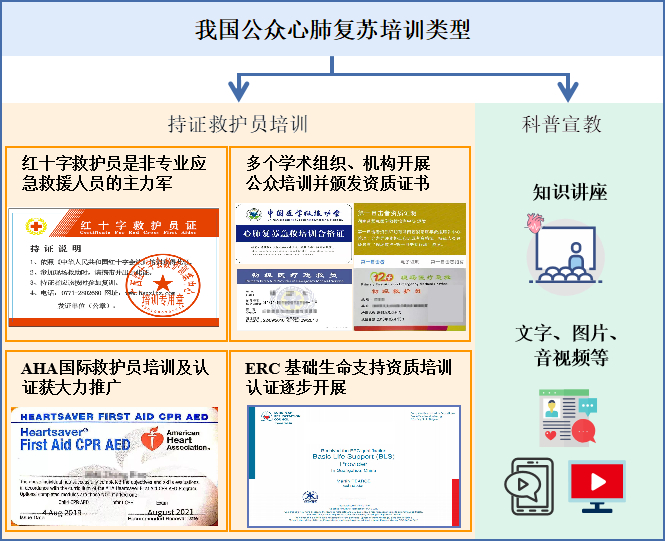665x541 pixels.
Task: Open the 120 first aid card image
Action: [x=410, y=298]
